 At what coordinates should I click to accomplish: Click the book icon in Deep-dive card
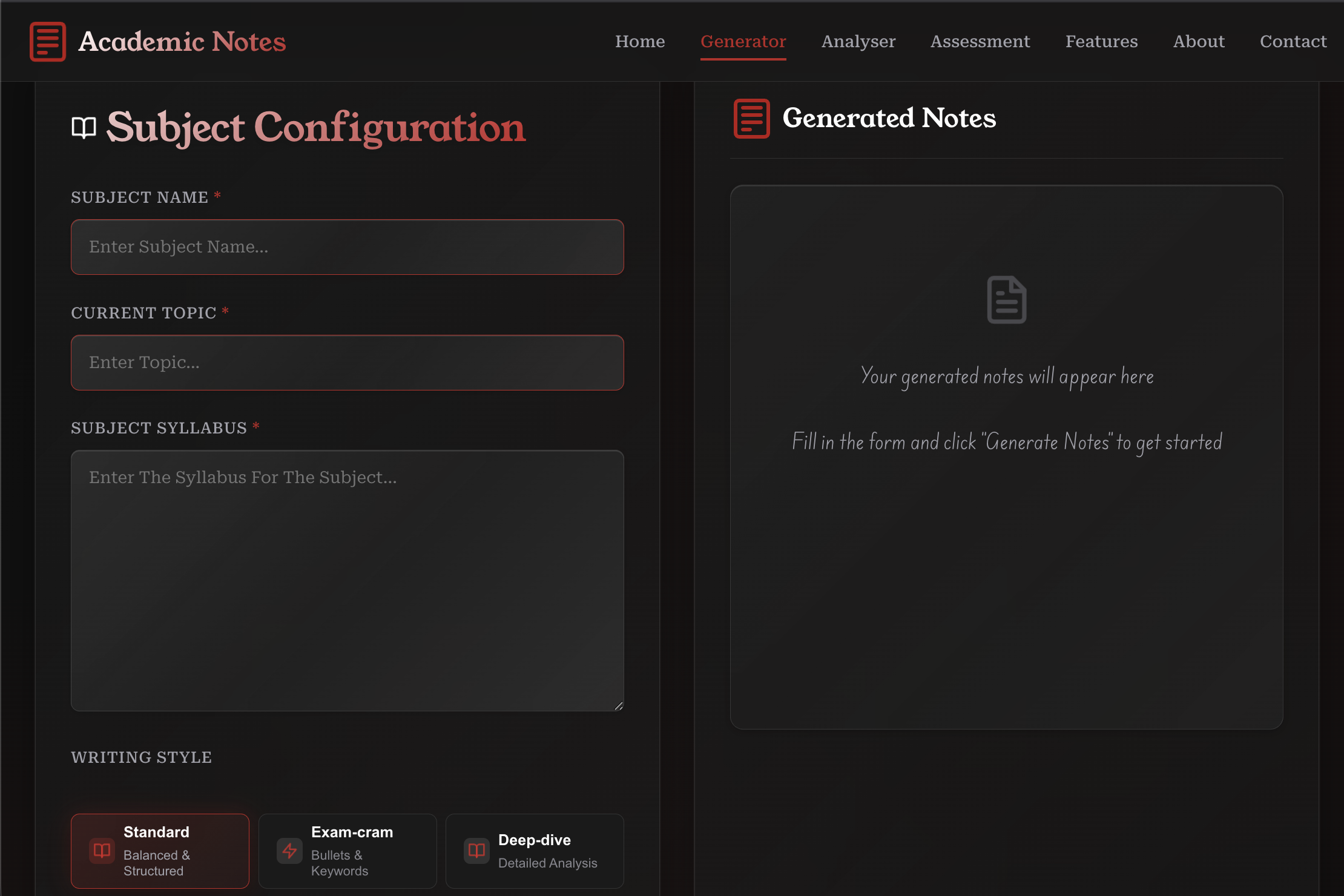coord(476,851)
